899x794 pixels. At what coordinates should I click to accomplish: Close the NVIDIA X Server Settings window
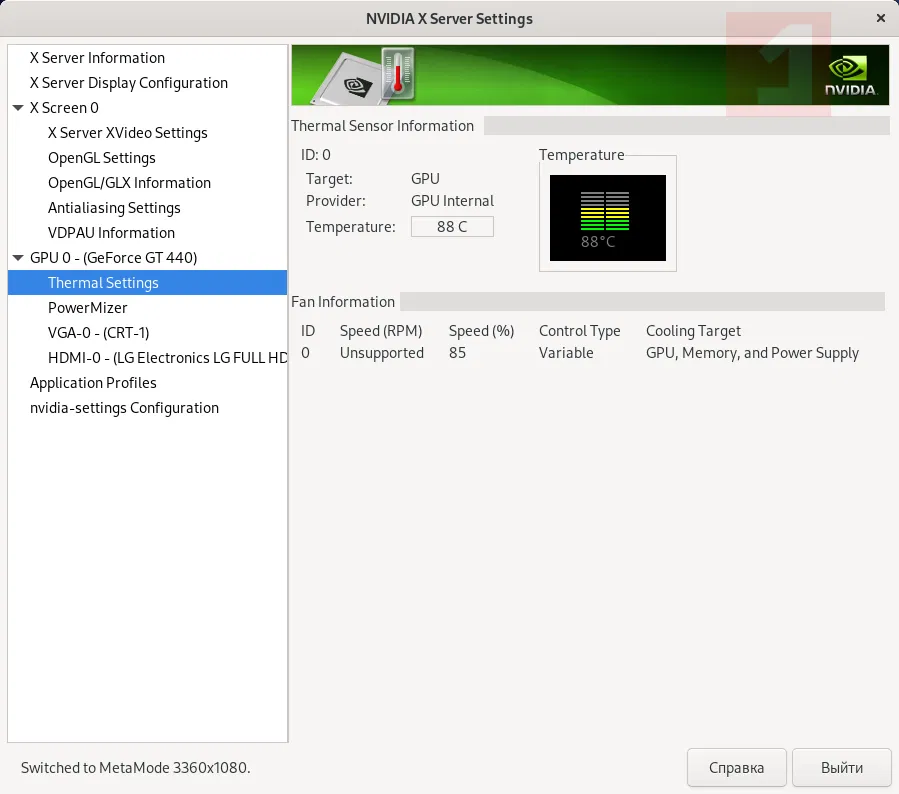[x=881, y=18]
